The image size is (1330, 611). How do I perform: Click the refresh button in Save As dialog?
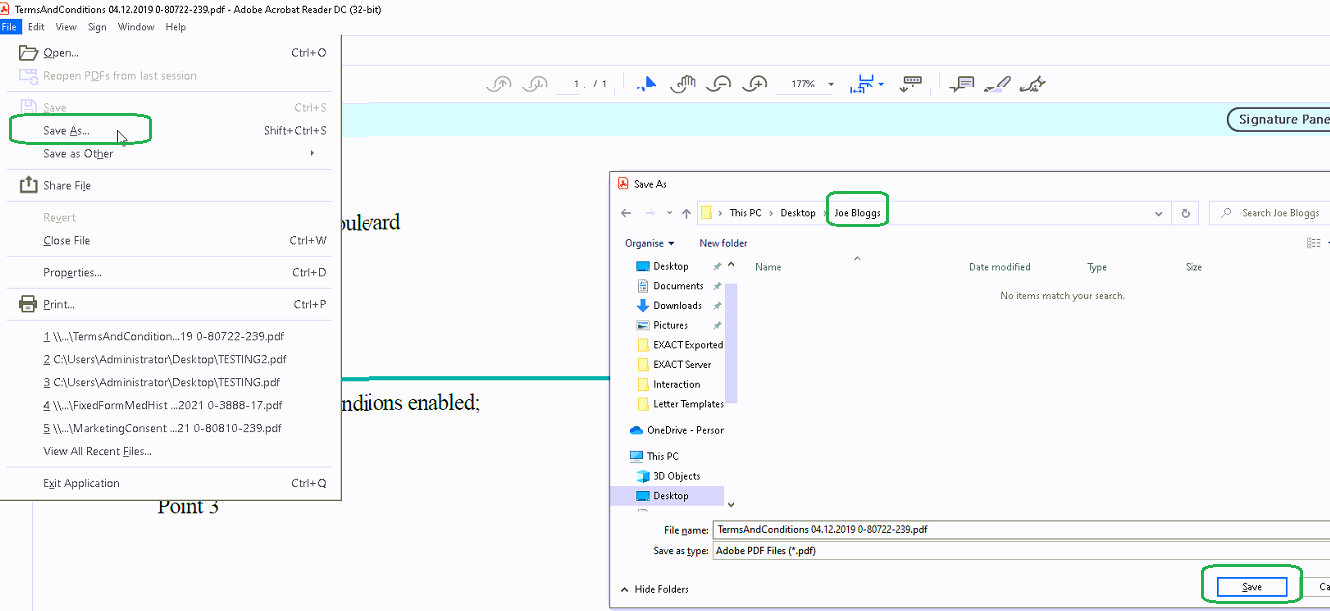[1186, 213]
